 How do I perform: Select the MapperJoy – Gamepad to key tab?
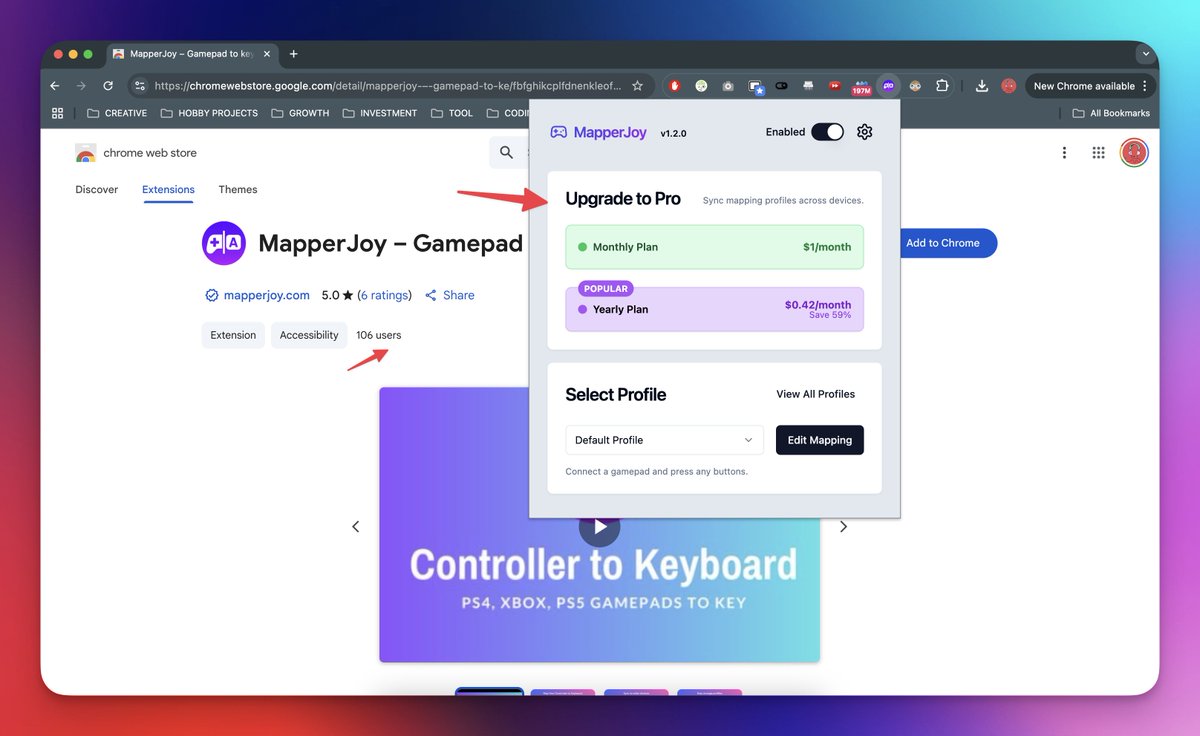tap(190, 54)
